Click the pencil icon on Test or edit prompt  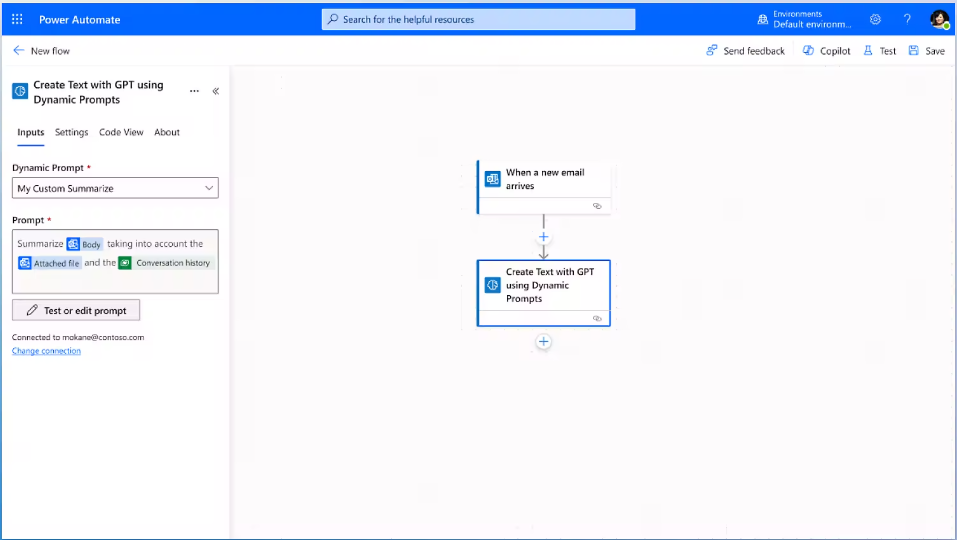pos(32,310)
